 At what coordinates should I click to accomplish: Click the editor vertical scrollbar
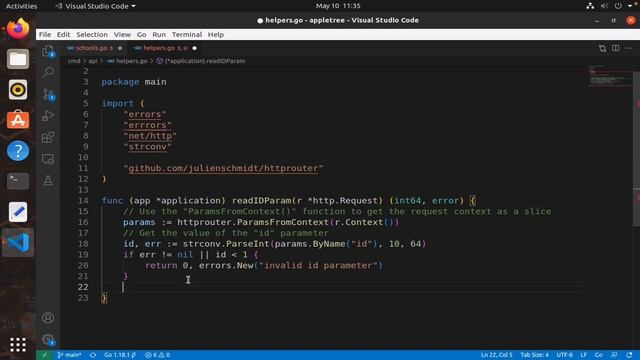coord(636,149)
